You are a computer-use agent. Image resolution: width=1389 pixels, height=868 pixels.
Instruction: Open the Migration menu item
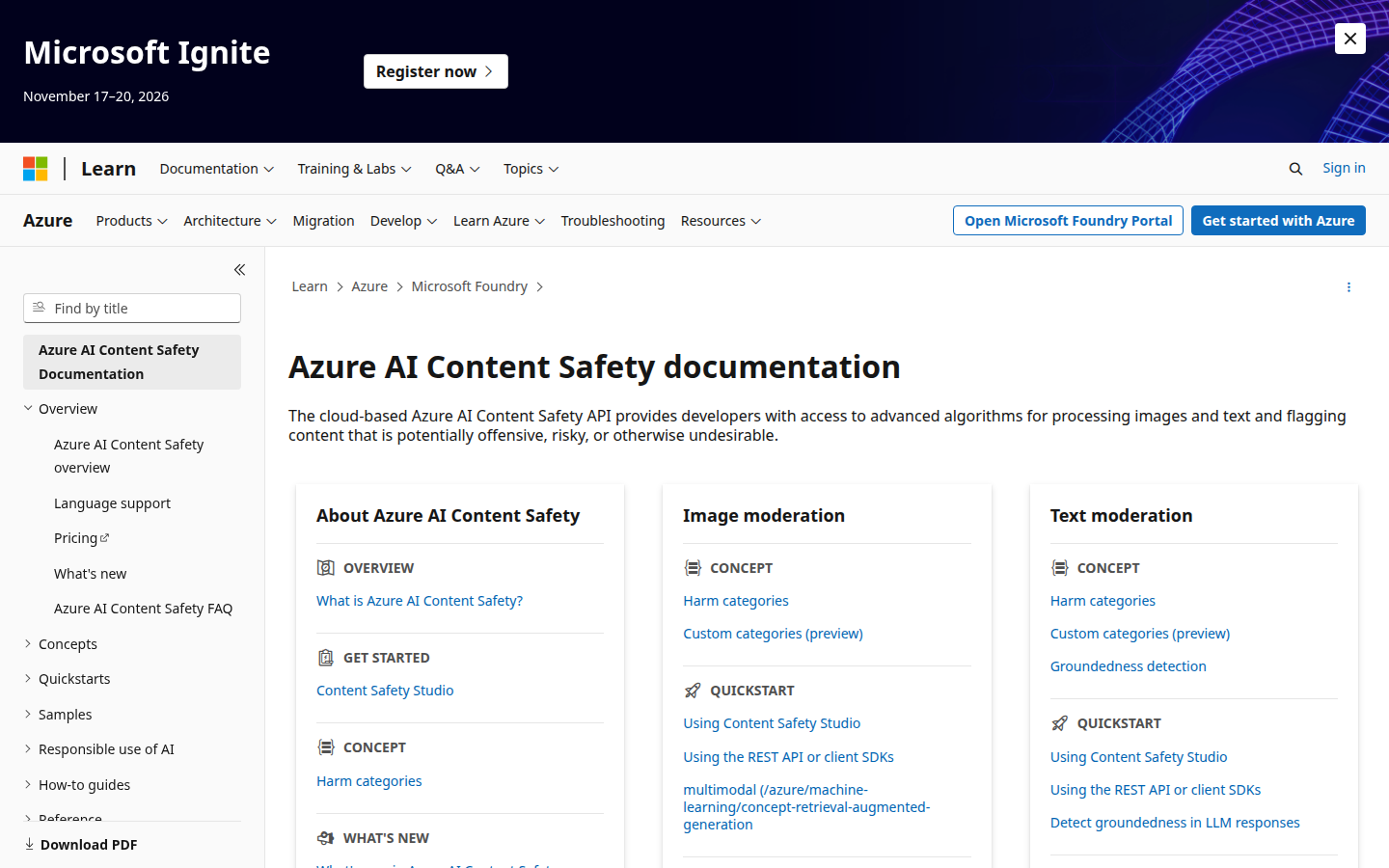pos(324,221)
